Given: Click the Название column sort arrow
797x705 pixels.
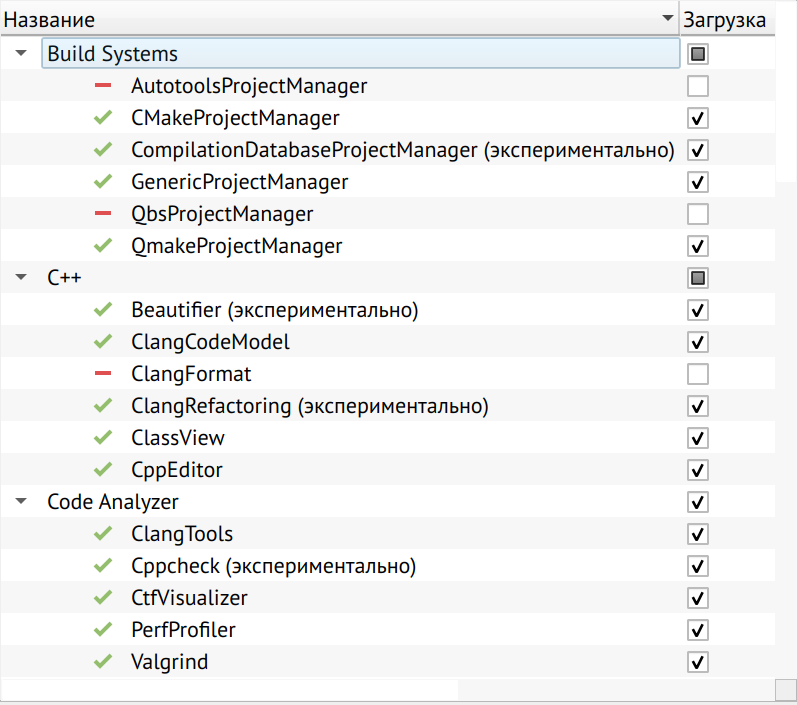Looking at the screenshot, I should (x=668, y=18).
